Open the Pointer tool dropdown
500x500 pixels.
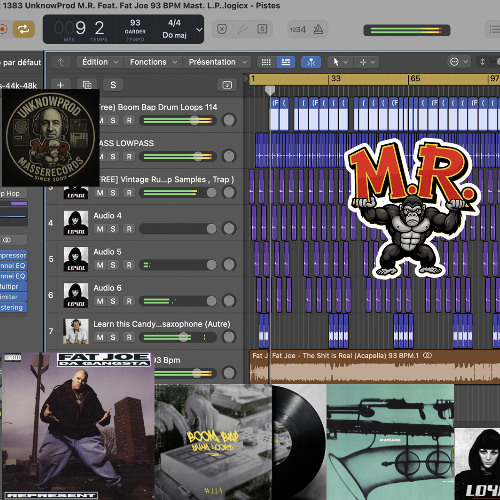pyautogui.click(x=341, y=62)
